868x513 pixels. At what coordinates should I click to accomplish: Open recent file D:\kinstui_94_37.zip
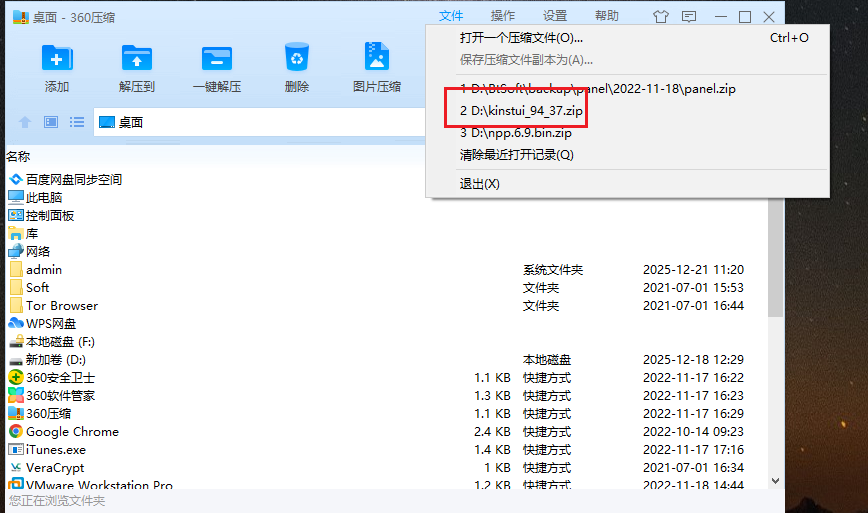pos(520,110)
